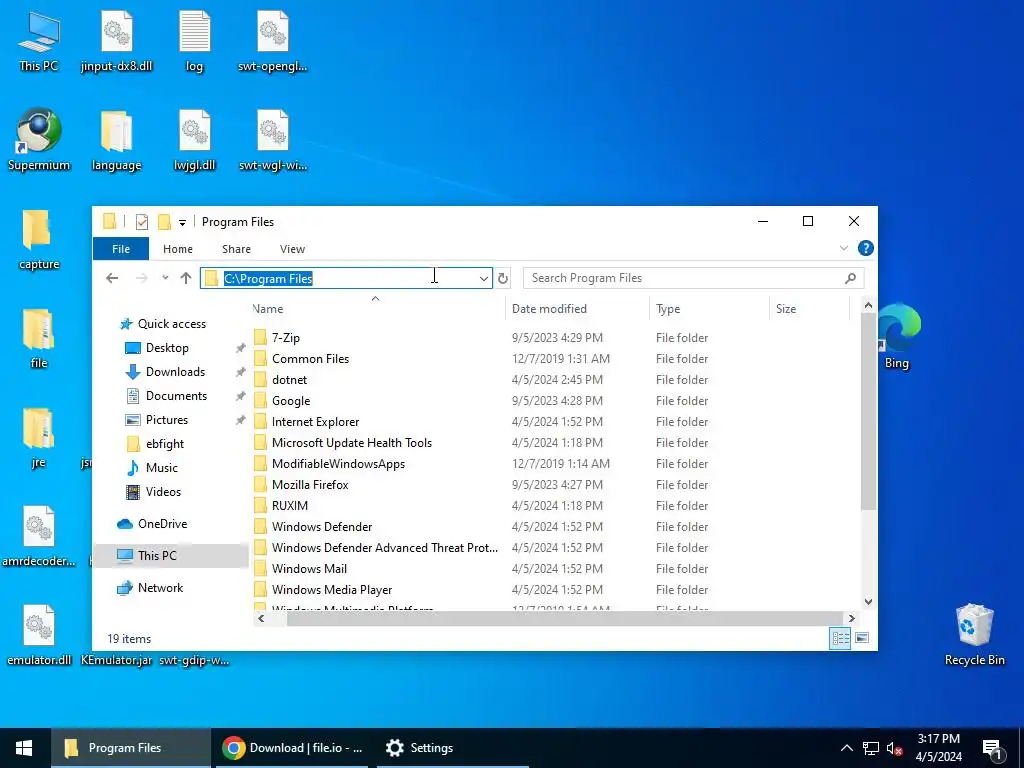
Task: Switch to Settings taskbar button
Action: pos(452,748)
